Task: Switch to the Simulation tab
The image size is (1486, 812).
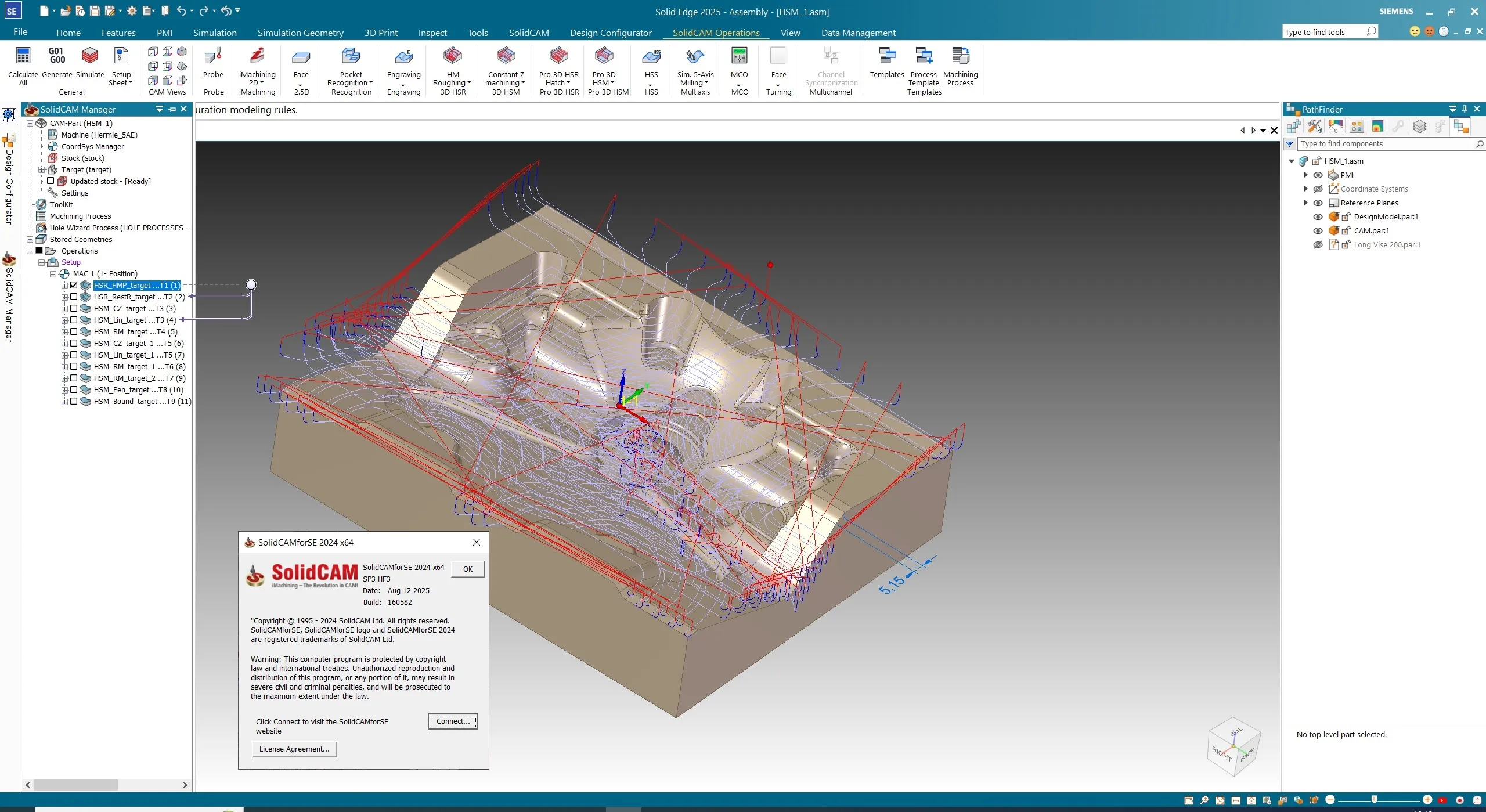Action: point(215,33)
